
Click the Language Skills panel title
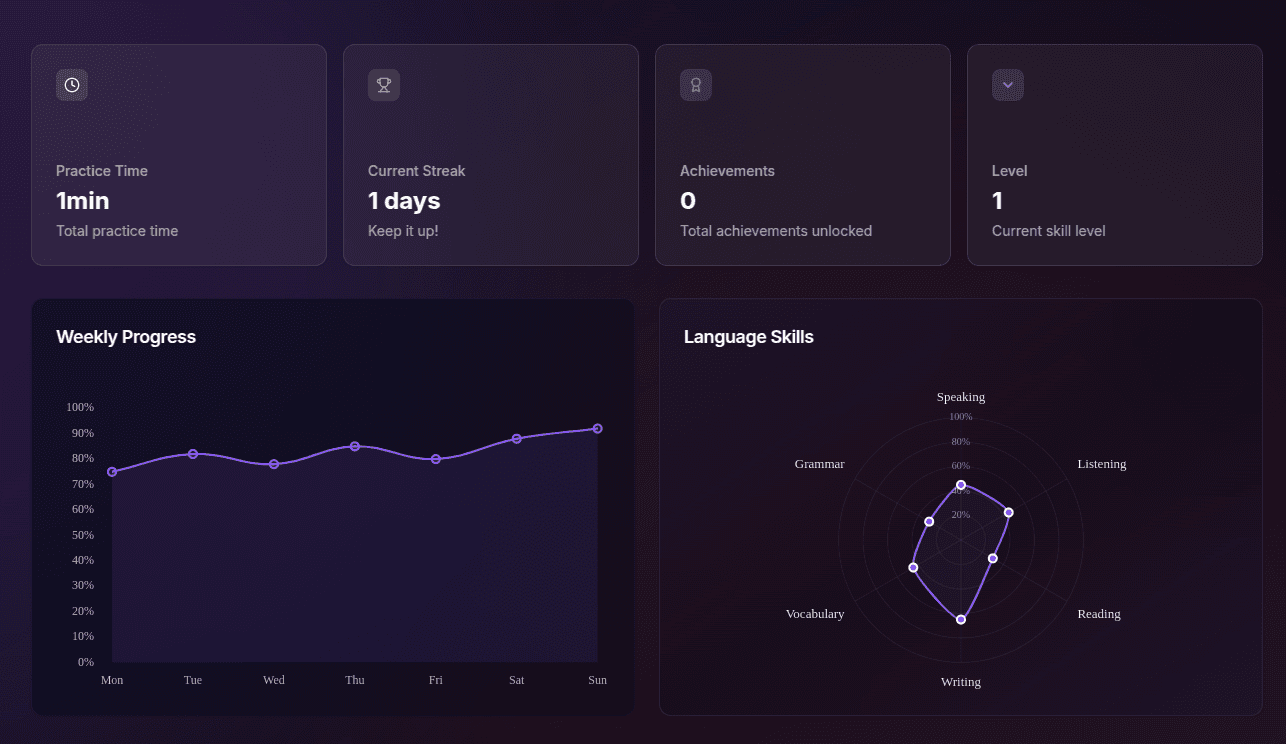[x=748, y=337]
